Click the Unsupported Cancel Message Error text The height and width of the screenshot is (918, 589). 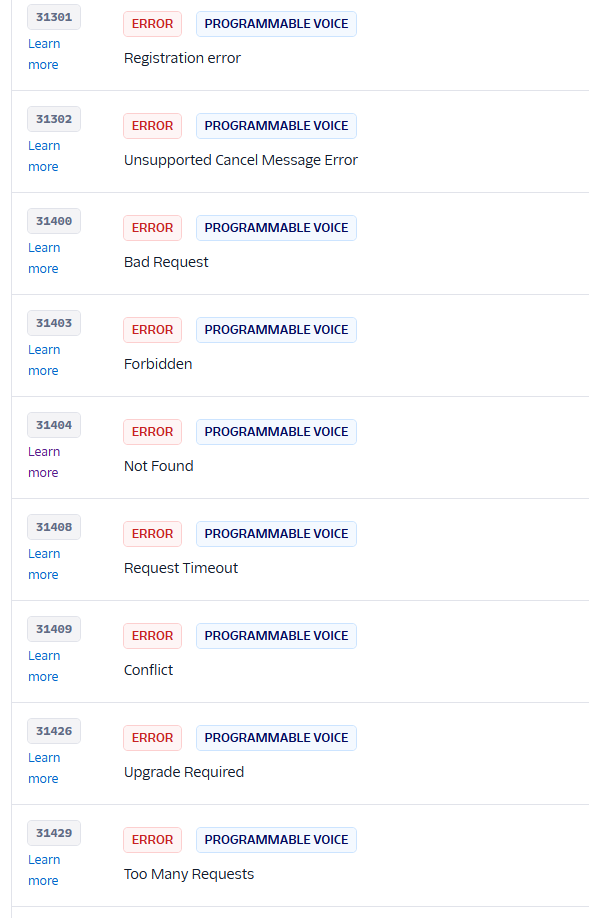click(x=241, y=160)
